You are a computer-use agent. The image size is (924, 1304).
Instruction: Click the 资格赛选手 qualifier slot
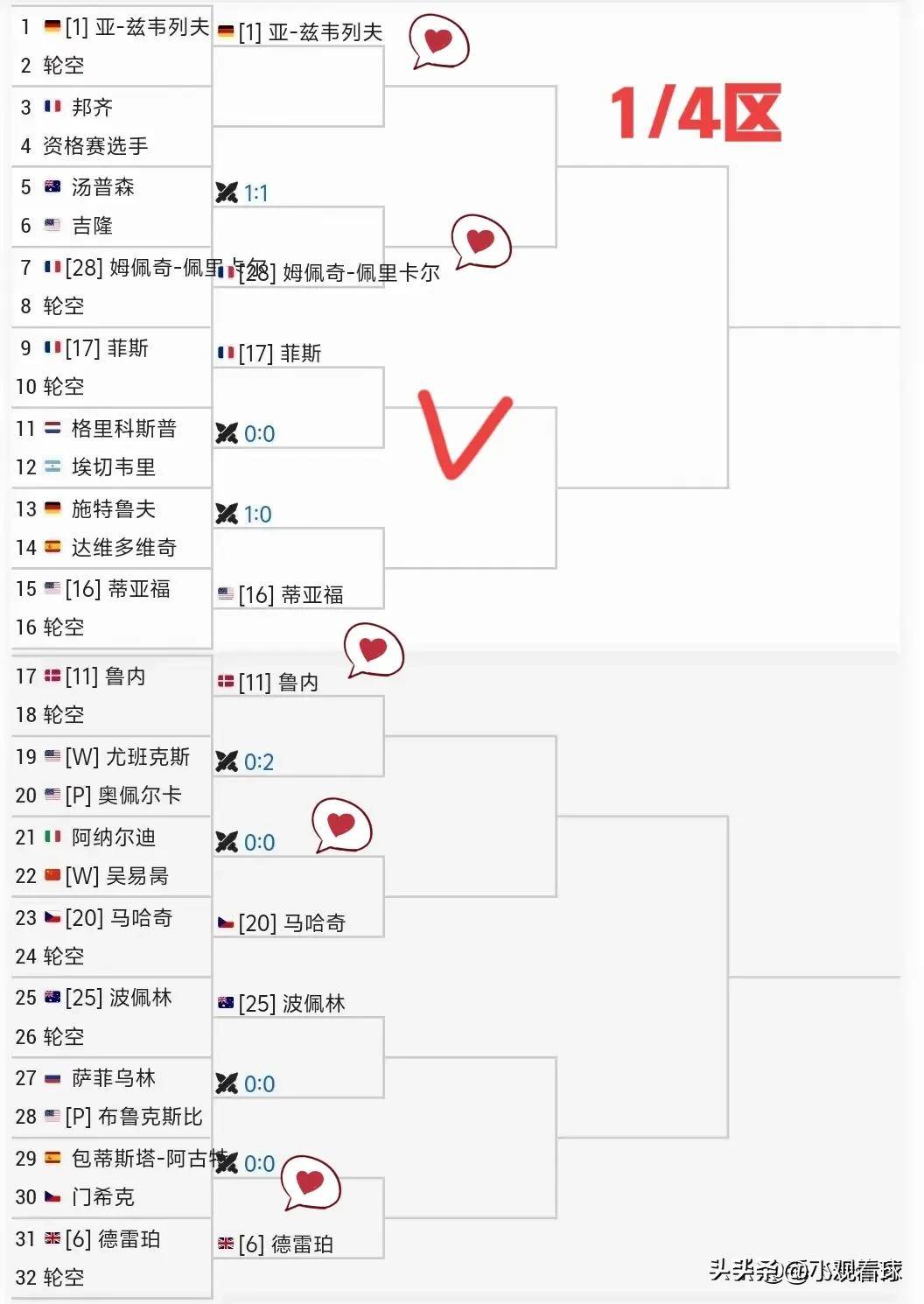pyautogui.click(x=95, y=145)
